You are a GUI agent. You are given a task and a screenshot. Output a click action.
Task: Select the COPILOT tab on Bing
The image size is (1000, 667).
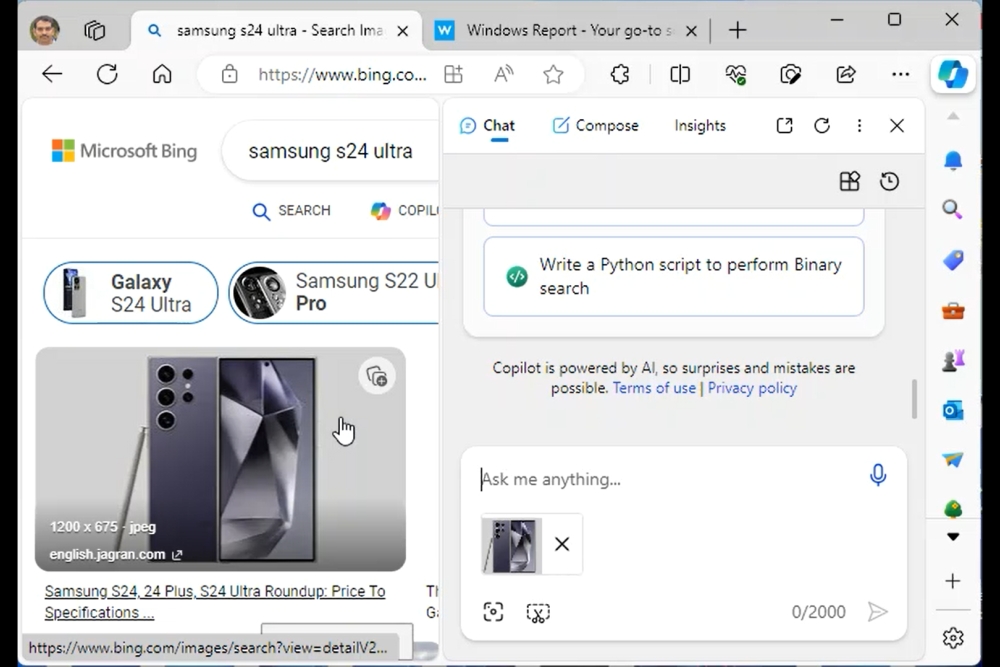point(404,211)
